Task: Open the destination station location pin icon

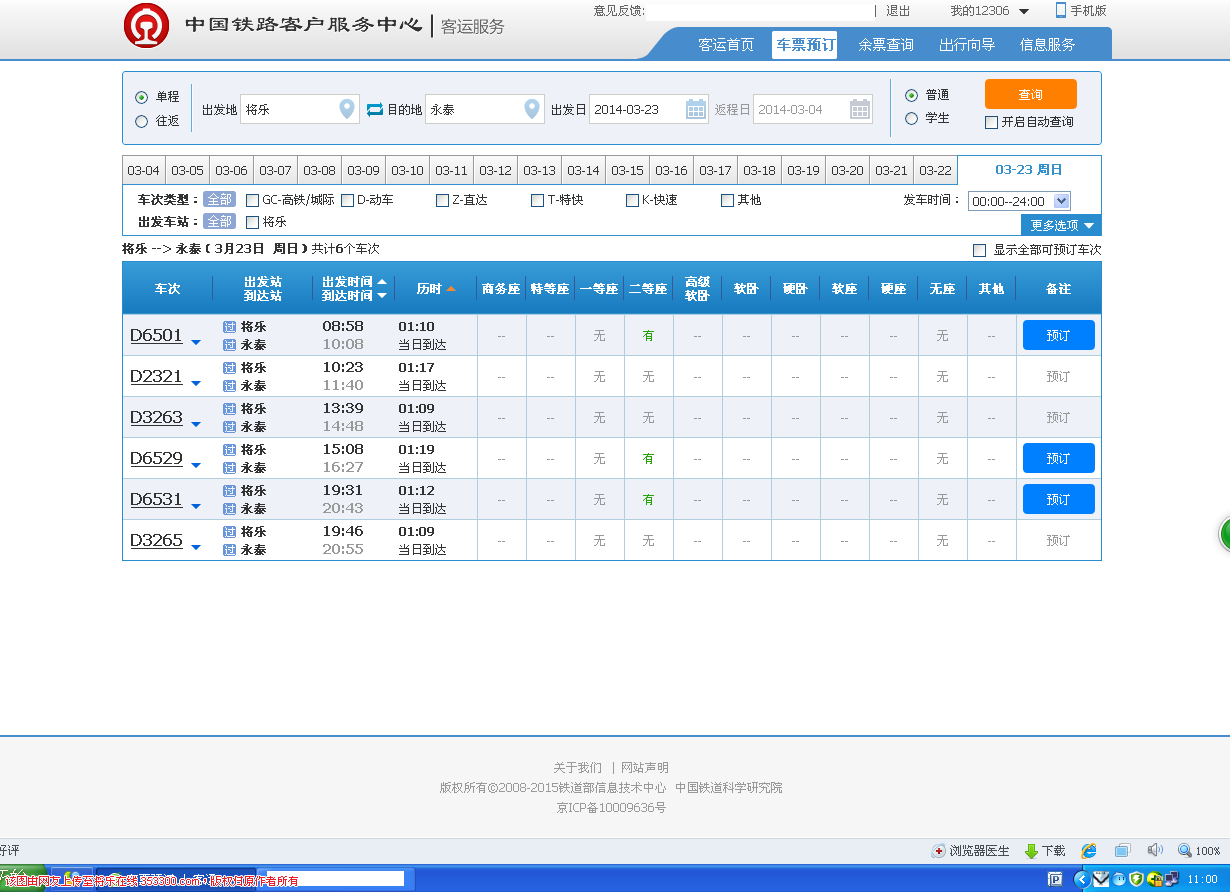Action: [532, 109]
